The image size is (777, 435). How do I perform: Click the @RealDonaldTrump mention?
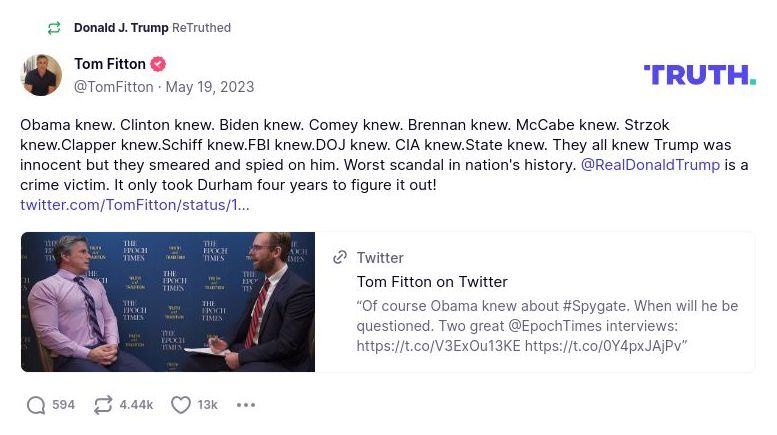click(x=650, y=165)
